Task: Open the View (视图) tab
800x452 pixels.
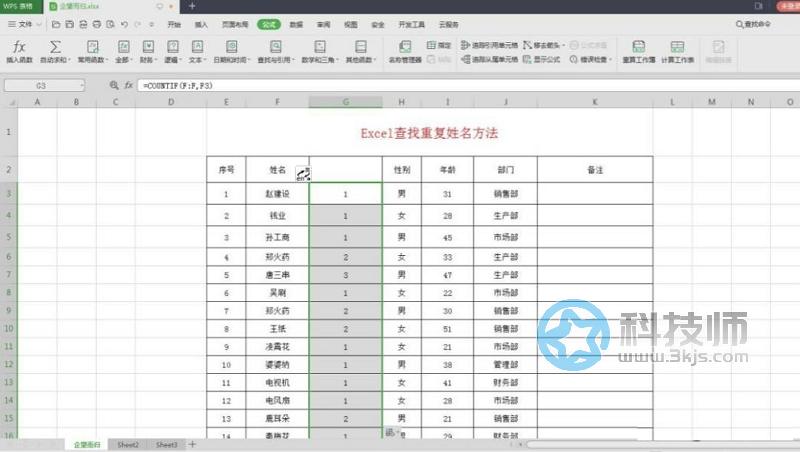Action: tap(351, 24)
